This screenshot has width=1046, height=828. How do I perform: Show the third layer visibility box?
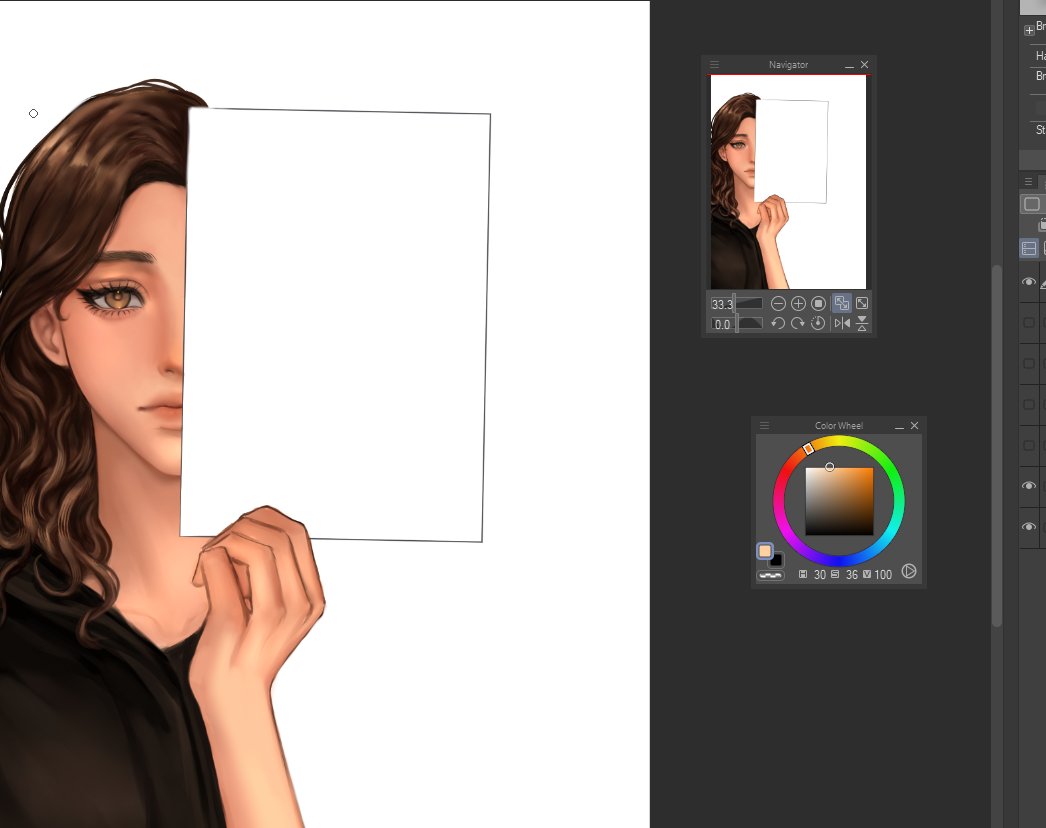[x=1029, y=364]
